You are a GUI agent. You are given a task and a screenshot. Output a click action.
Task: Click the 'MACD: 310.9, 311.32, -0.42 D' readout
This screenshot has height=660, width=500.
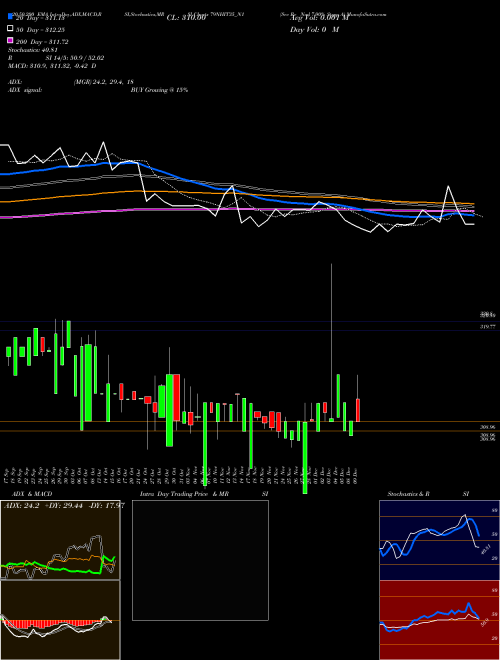click(x=52, y=66)
